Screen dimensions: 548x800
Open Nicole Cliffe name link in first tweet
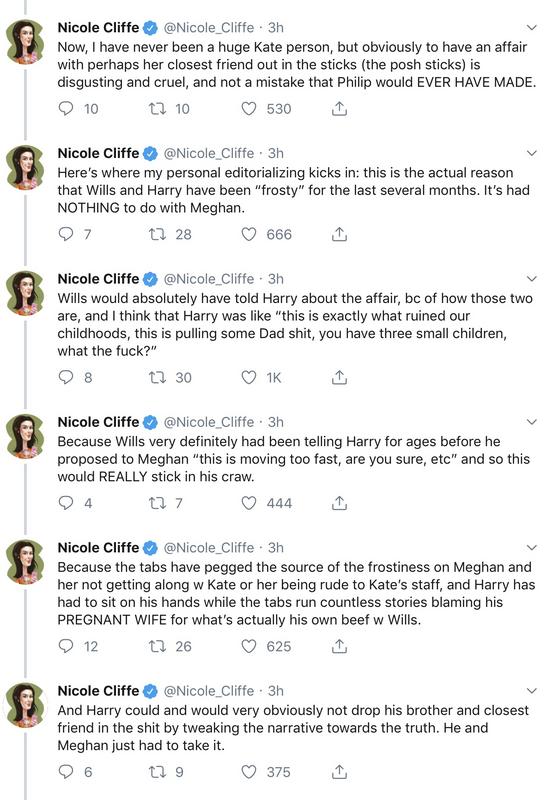click(98, 28)
